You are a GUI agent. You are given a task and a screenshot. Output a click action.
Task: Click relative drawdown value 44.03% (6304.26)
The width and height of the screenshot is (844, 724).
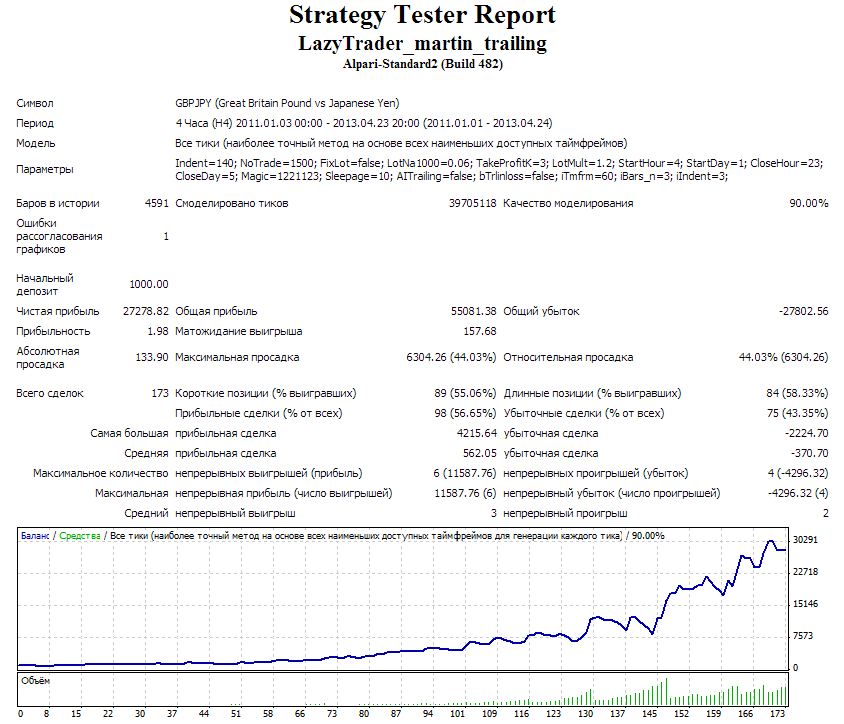click(783, 357)
